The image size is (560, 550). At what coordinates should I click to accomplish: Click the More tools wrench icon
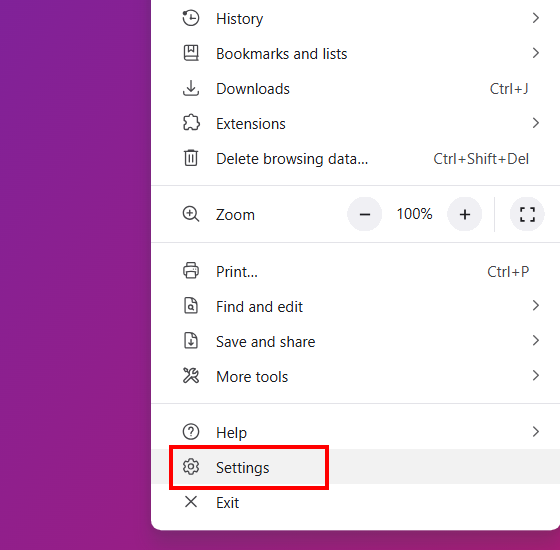191,376
